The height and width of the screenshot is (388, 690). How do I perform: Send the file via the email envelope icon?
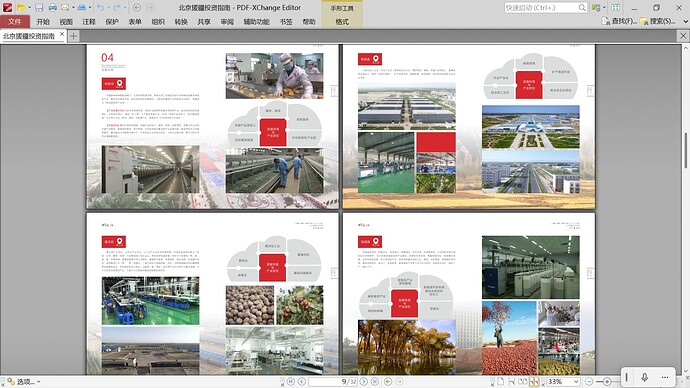click(x=65, y=7)
